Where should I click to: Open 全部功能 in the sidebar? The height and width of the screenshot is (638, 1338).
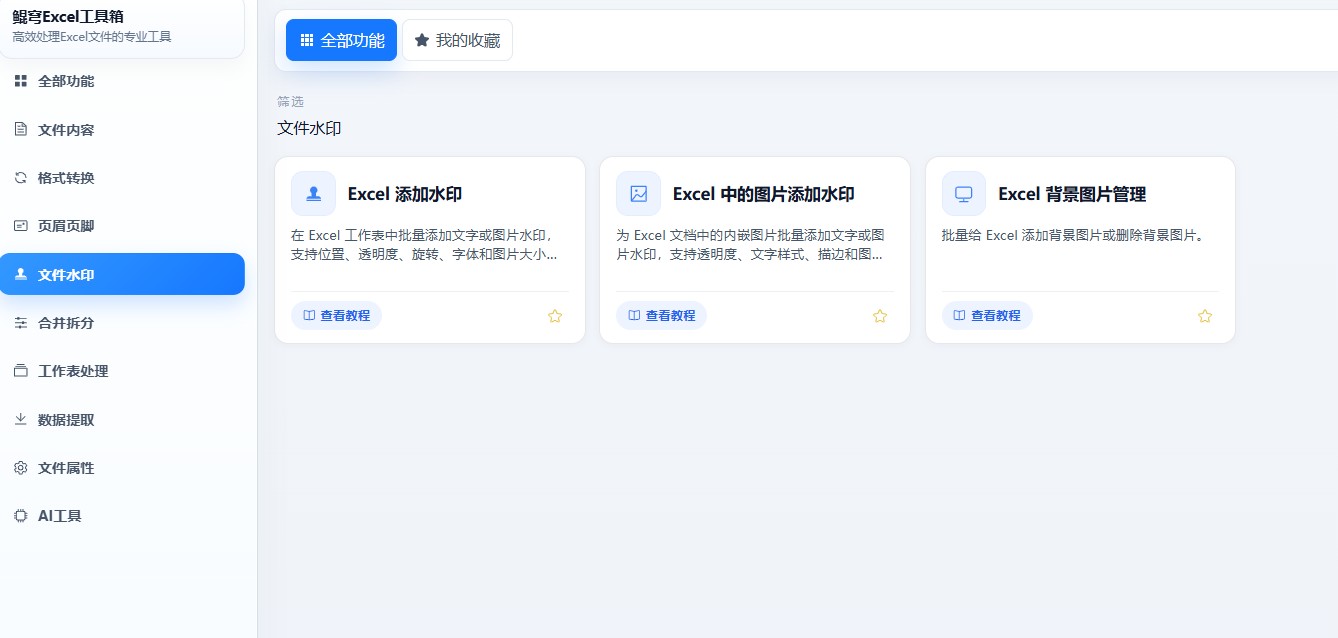click(x=122, y=81)
